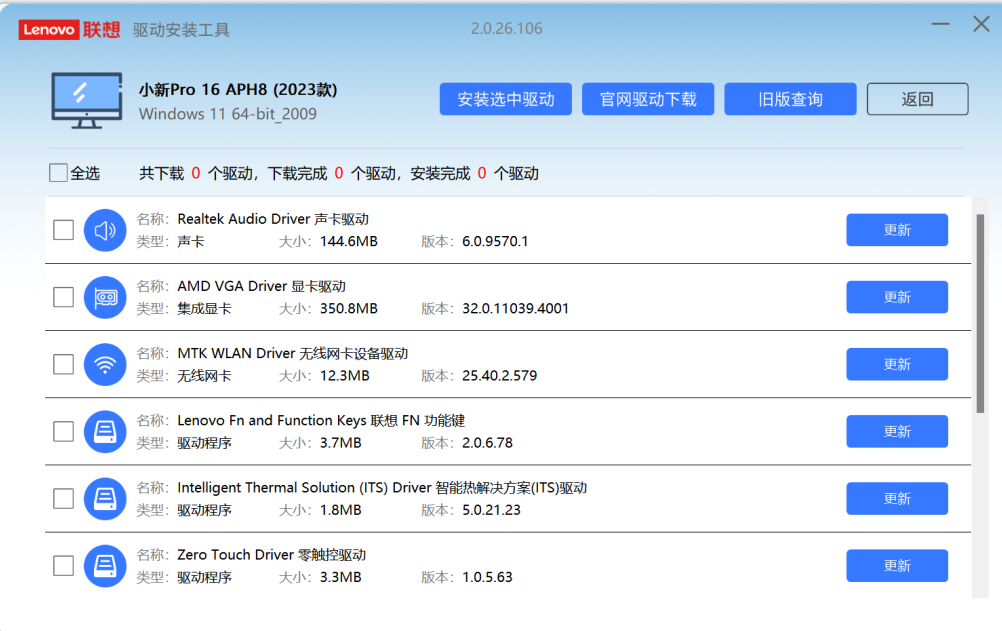Screen dimensions: 1002x631
Task: Click 更新 for Lenovo Fn Keys
Action: click(x=897, y=432)
